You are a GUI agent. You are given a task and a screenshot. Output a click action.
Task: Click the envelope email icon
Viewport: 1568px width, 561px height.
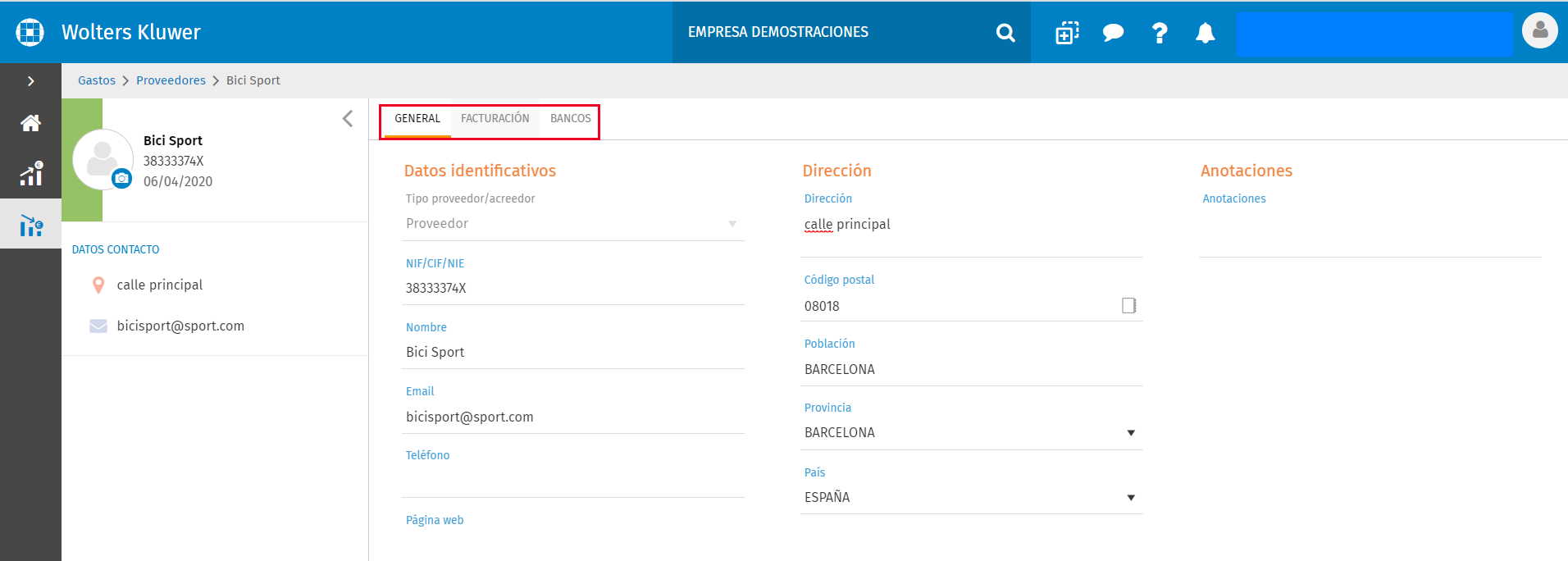(x=98, y=326)
